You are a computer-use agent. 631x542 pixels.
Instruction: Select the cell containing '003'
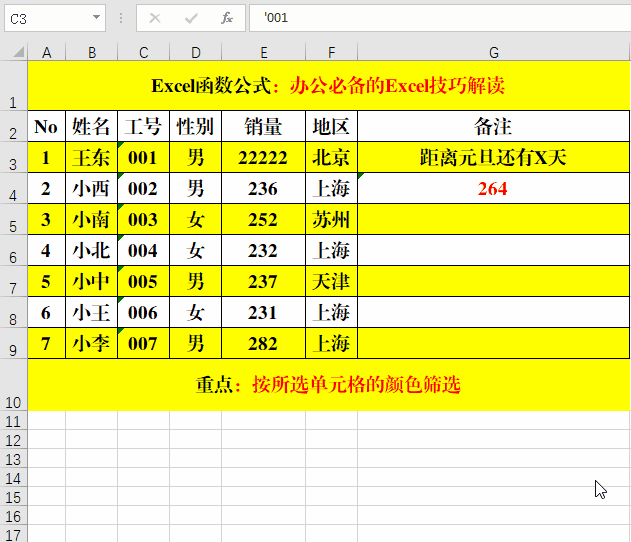(x=143, y=219)
